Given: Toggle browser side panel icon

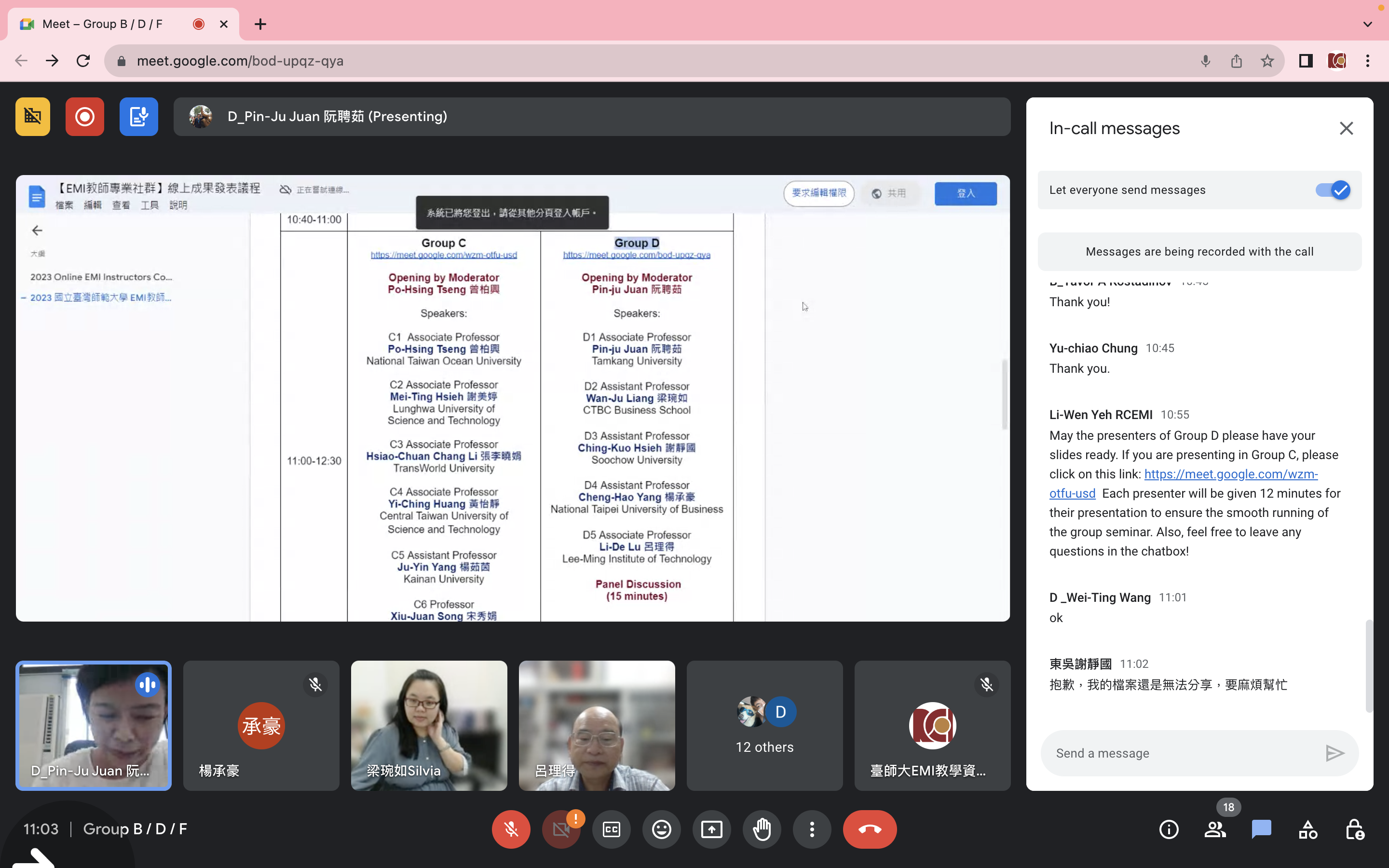Looking at the screenshot, I should pyautogui.click(x=1306, y=61).
